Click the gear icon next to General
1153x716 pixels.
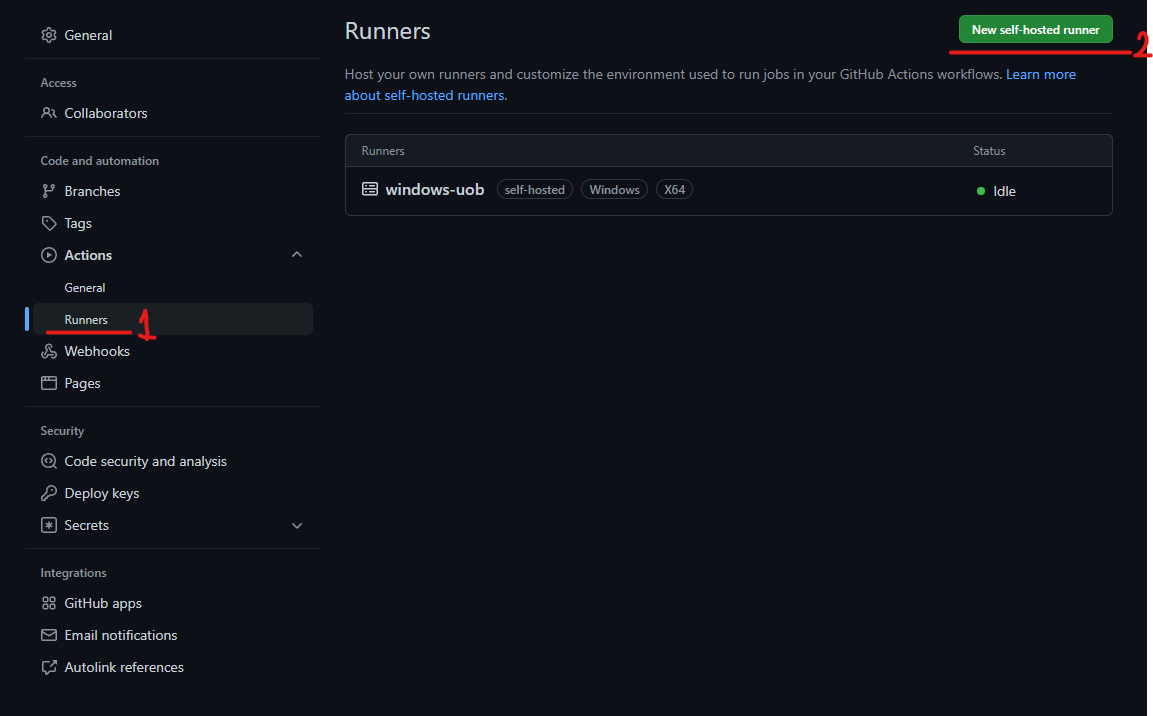[48, 35]
